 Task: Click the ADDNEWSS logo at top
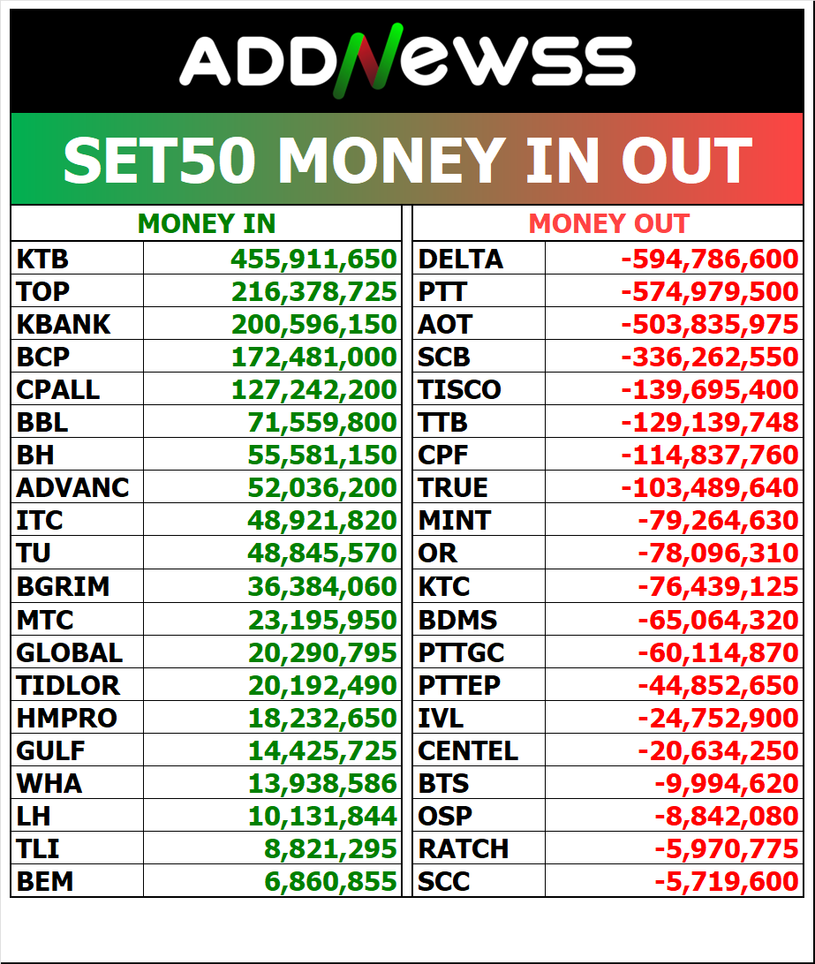(407, 59)
